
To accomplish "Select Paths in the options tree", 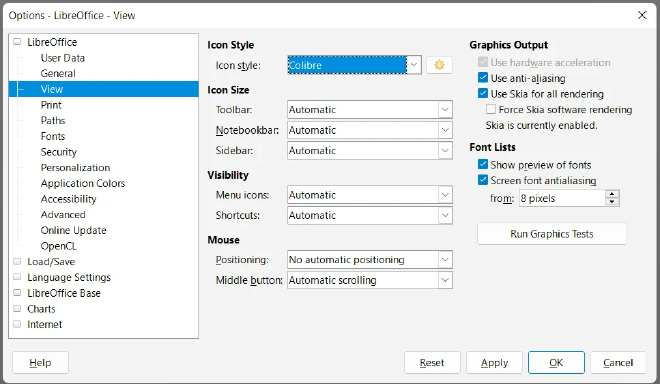I will coord(53,120).
